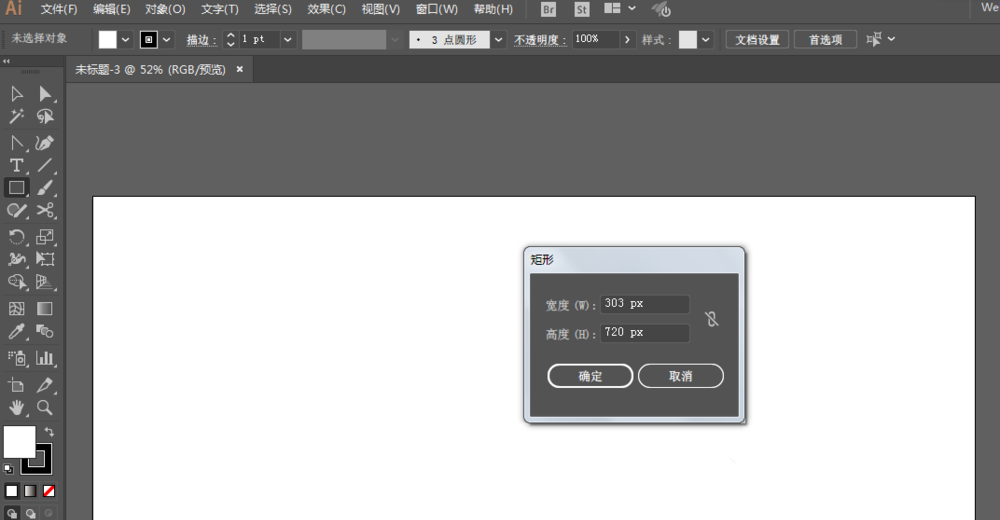The image size is (1000, 520).
Task: Open the 编辑(E) menu
Action: pyautogui.click(x=112, y=10)
